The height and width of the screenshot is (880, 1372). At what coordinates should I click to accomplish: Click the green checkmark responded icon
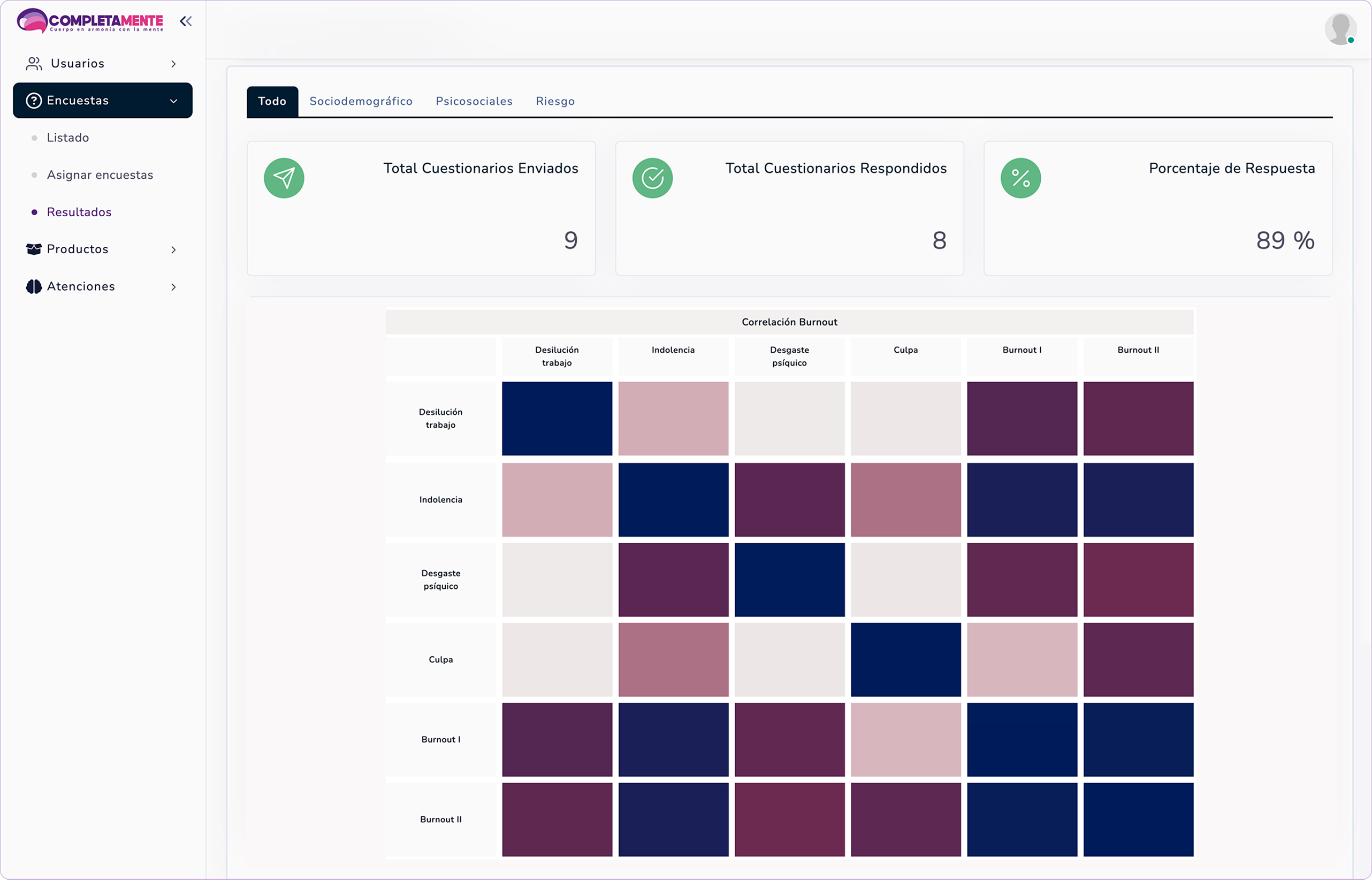click(x=652, y=178)
